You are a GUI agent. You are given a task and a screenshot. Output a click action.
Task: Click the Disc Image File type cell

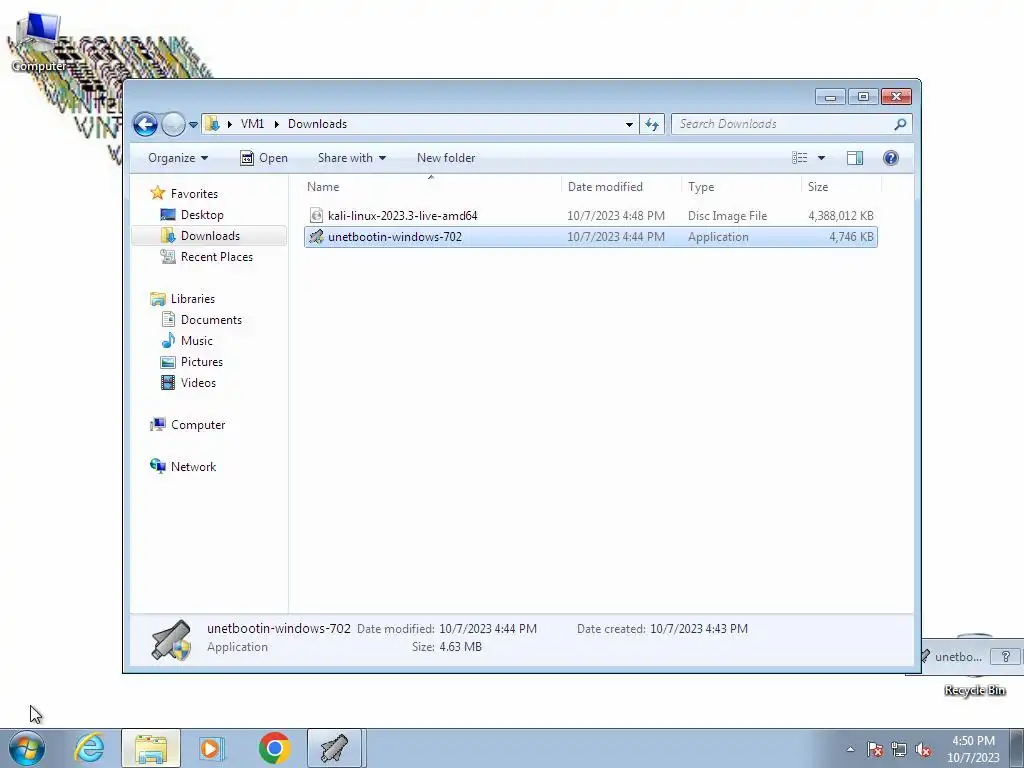(x=727, y=216)
